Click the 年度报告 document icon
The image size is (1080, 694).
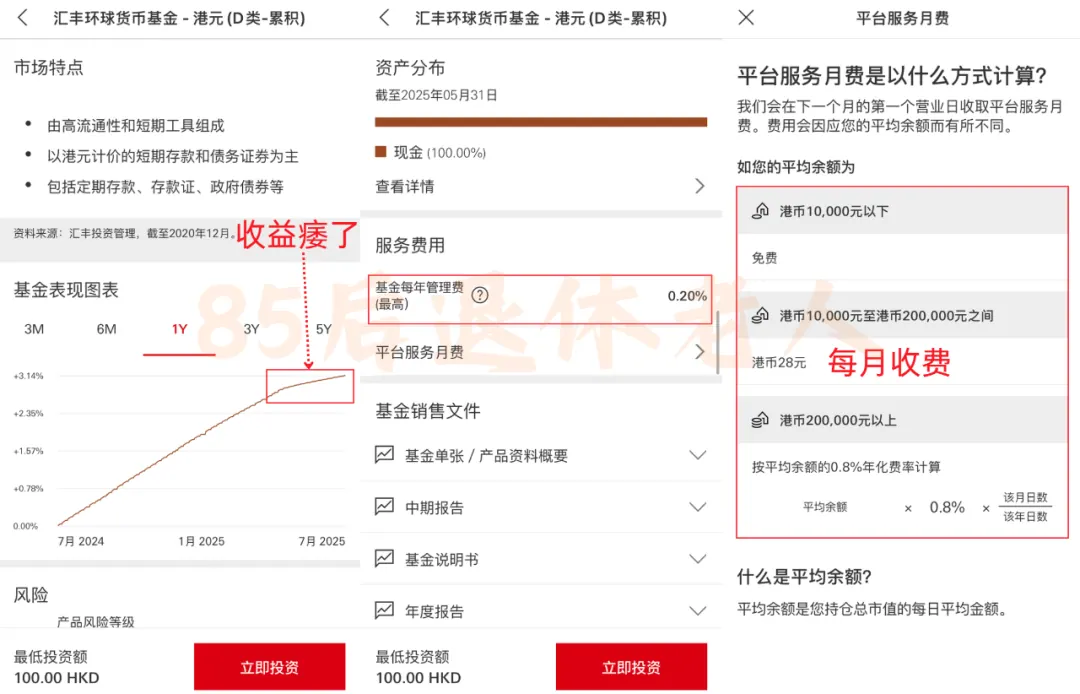click(x=384, y=610)
